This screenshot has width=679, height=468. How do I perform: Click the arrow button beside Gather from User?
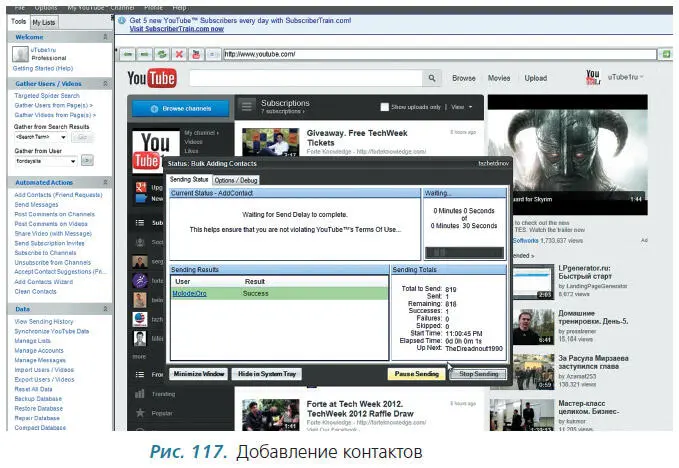pyautogui.click(x=87, y=161)
